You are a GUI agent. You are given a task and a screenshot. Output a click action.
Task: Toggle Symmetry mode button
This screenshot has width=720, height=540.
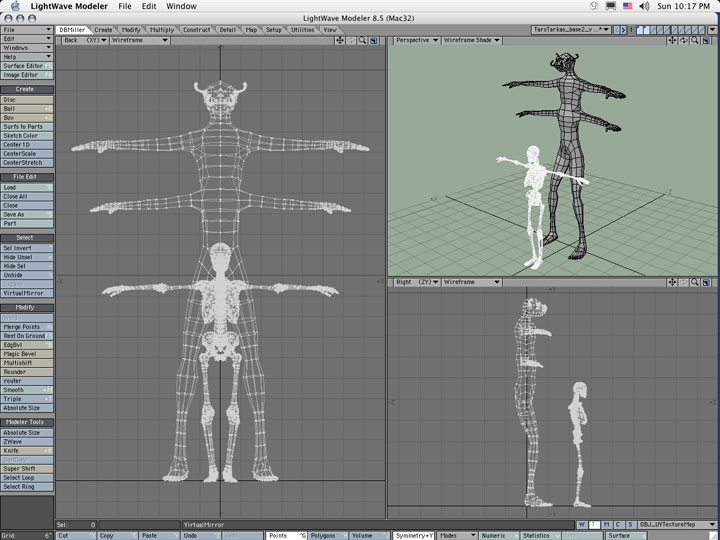pos(414,536)
